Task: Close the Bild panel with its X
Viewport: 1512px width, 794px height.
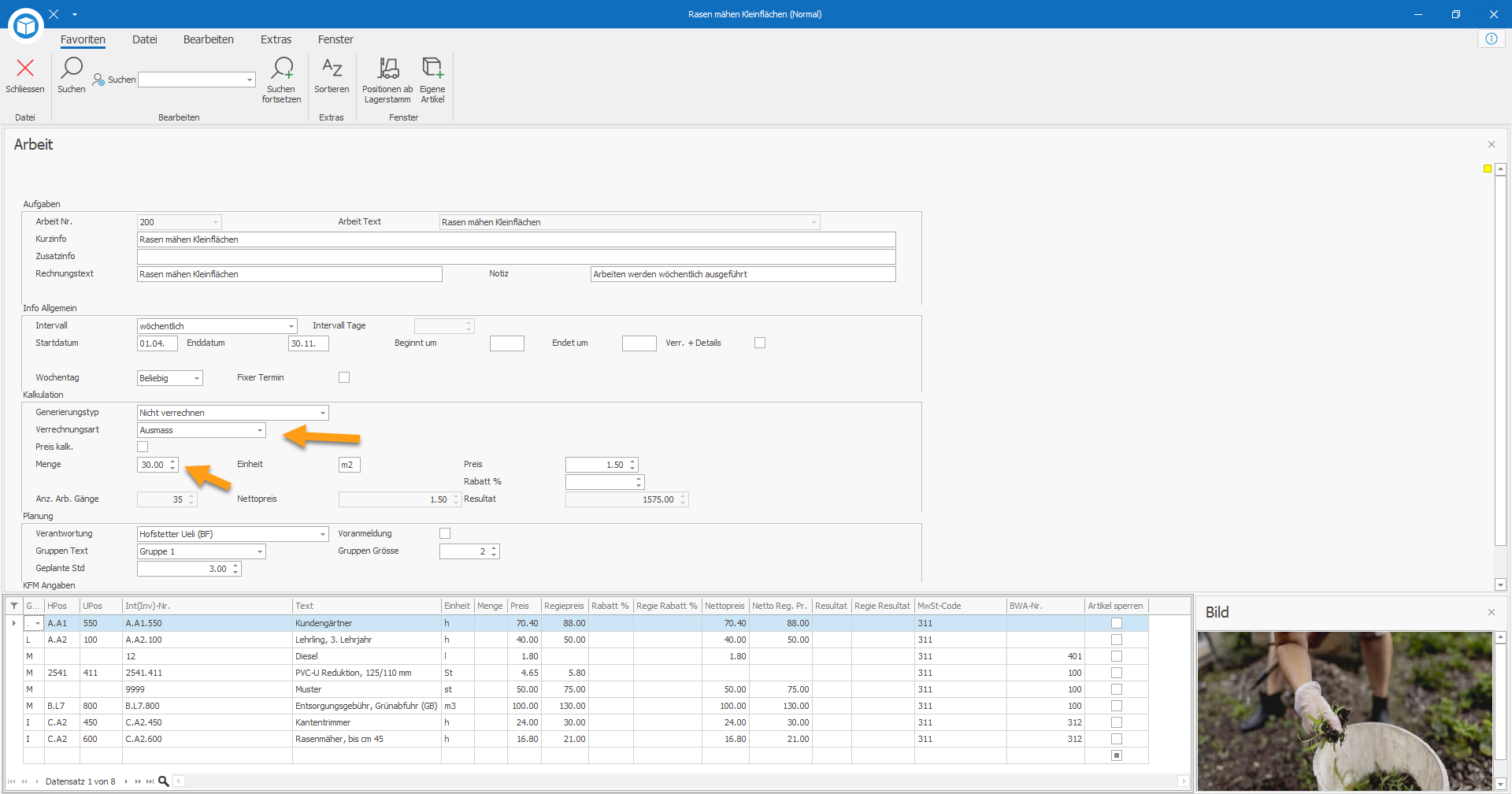Action: click(1492, 612)
